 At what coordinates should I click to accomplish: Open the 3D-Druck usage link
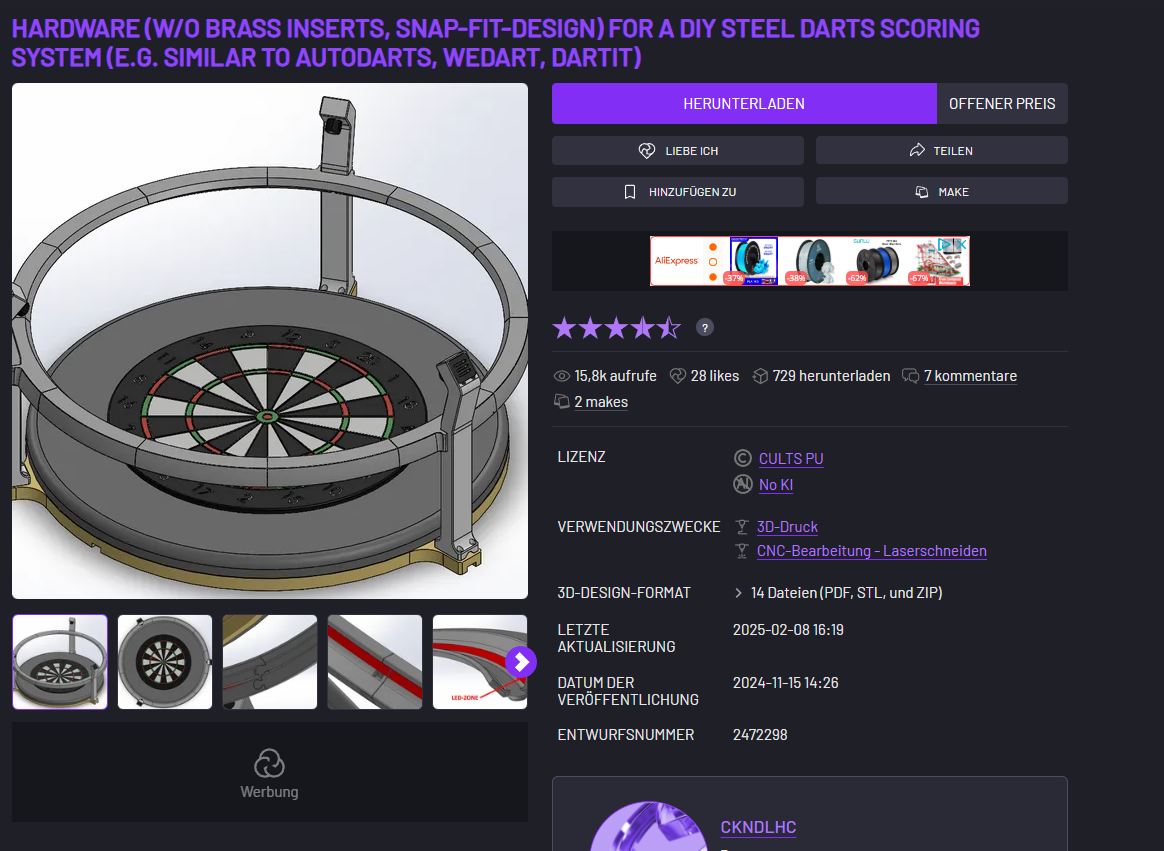(x=787, y=526)
